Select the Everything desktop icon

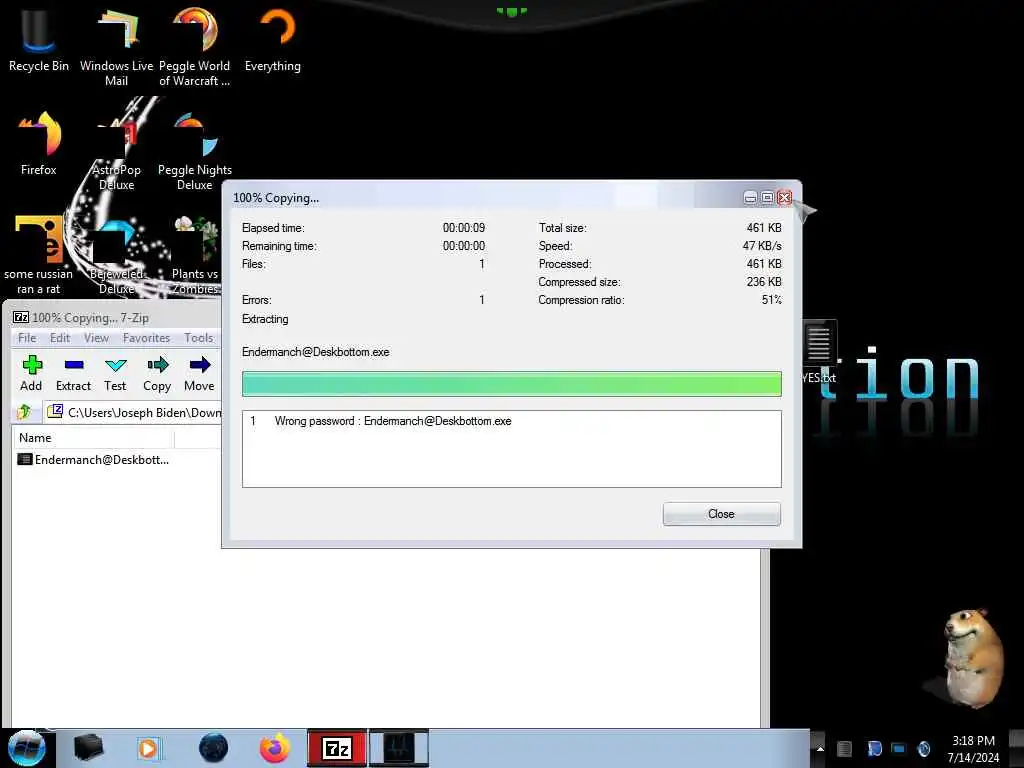pos(273,40)
